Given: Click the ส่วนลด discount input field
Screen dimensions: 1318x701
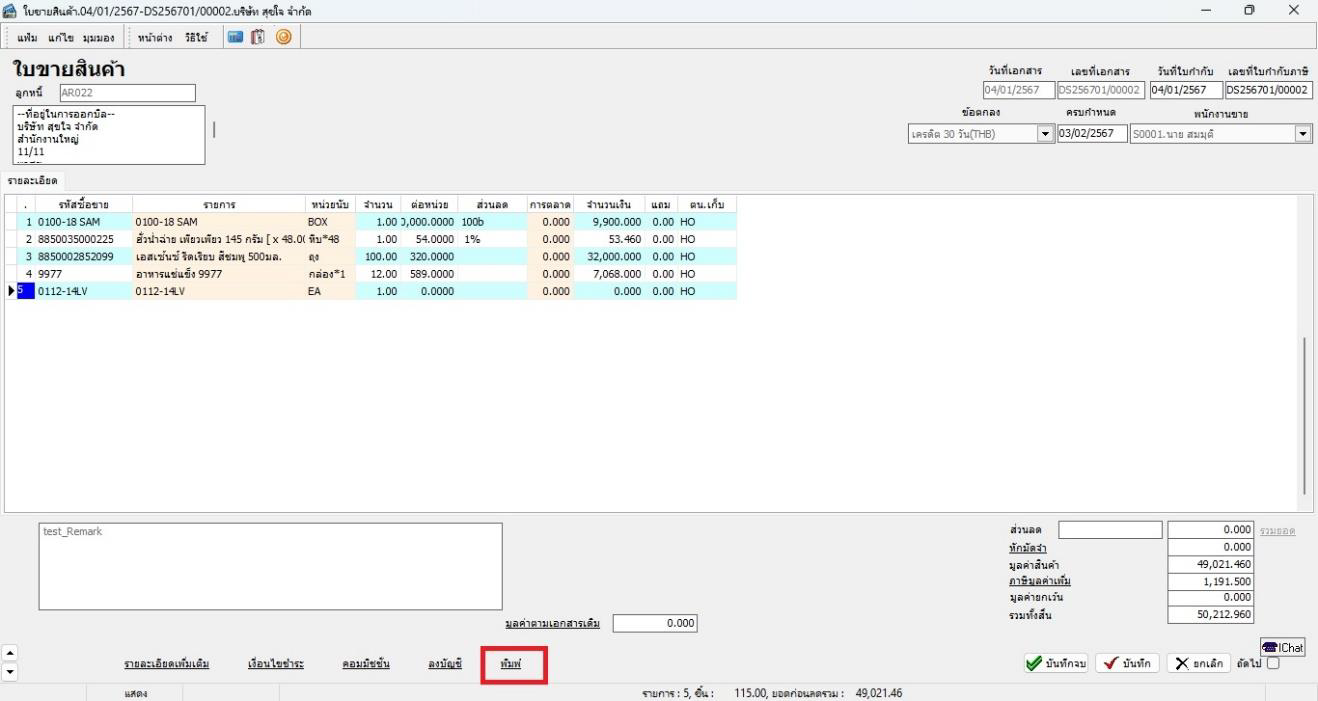Looking at the screenshot, I should tap(1110, 530).
